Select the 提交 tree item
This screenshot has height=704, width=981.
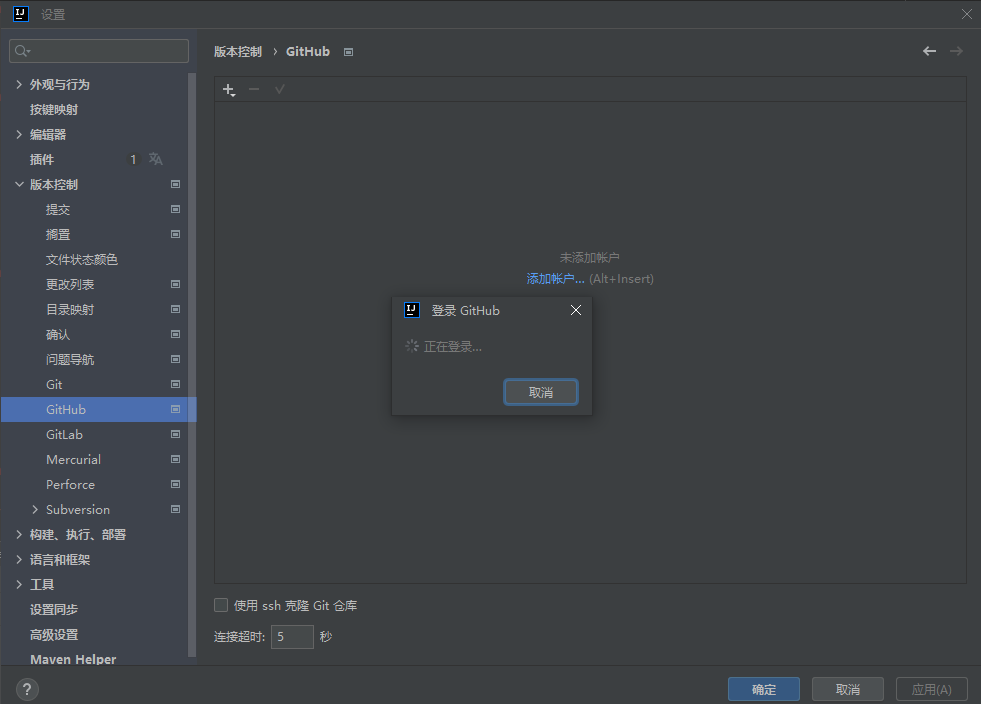coord(58,210)
